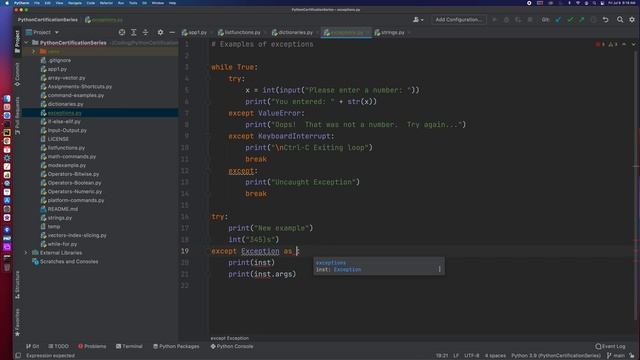Open the TODO tool window
The width and height of the screenshot is (640, 360).
58,346
